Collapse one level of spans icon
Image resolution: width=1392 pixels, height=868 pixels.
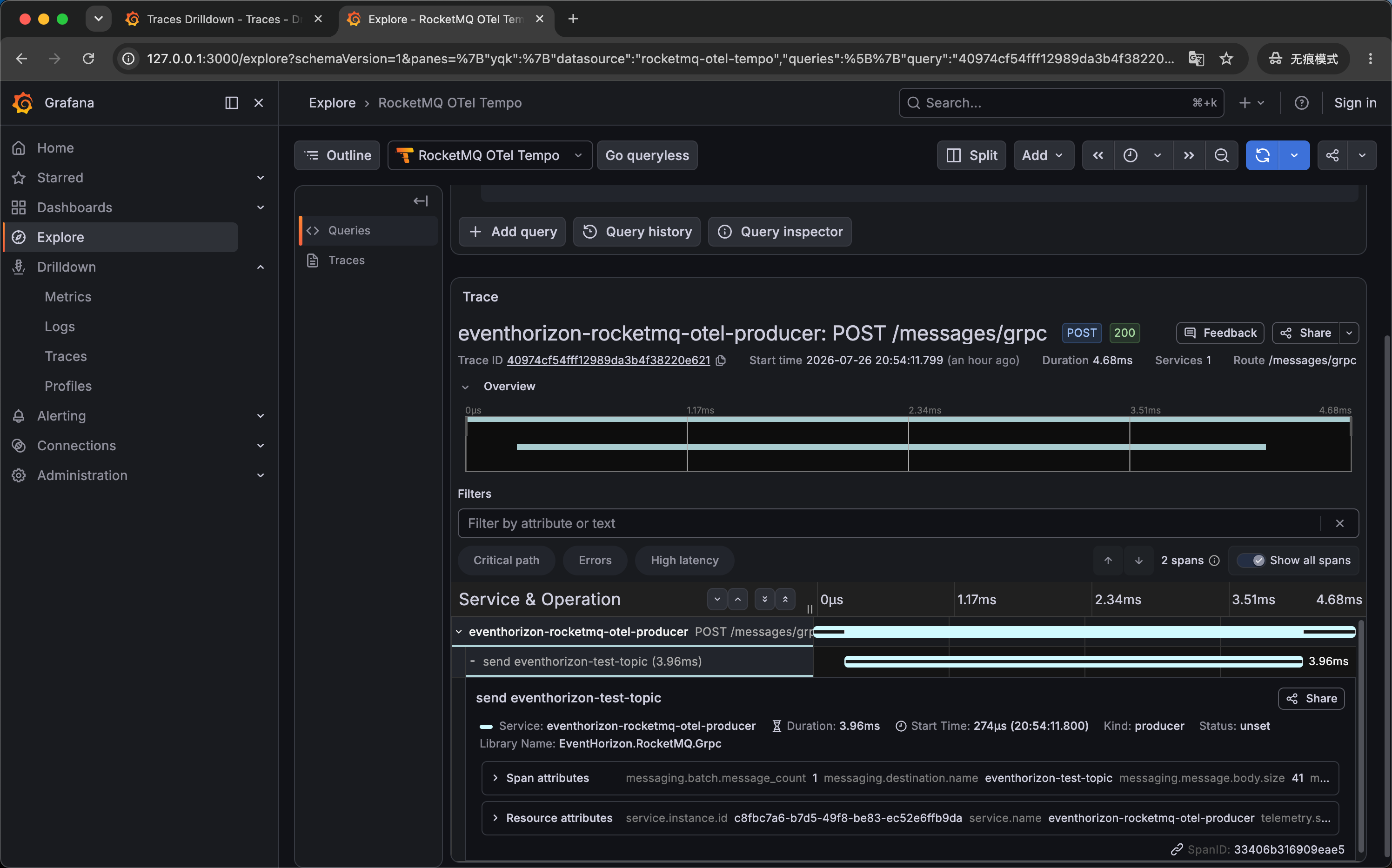coord(737,599)
